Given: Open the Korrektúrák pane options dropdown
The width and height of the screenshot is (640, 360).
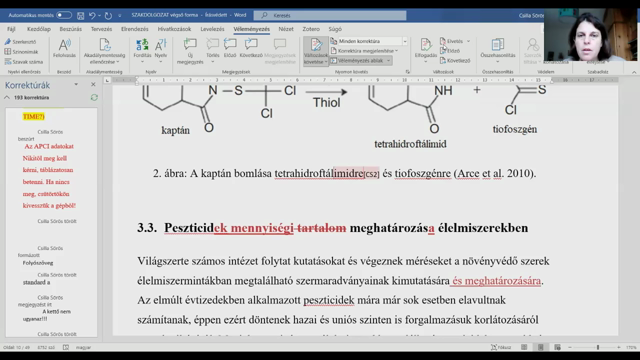Looking at the screenshot, I should (x=76, y=84).
